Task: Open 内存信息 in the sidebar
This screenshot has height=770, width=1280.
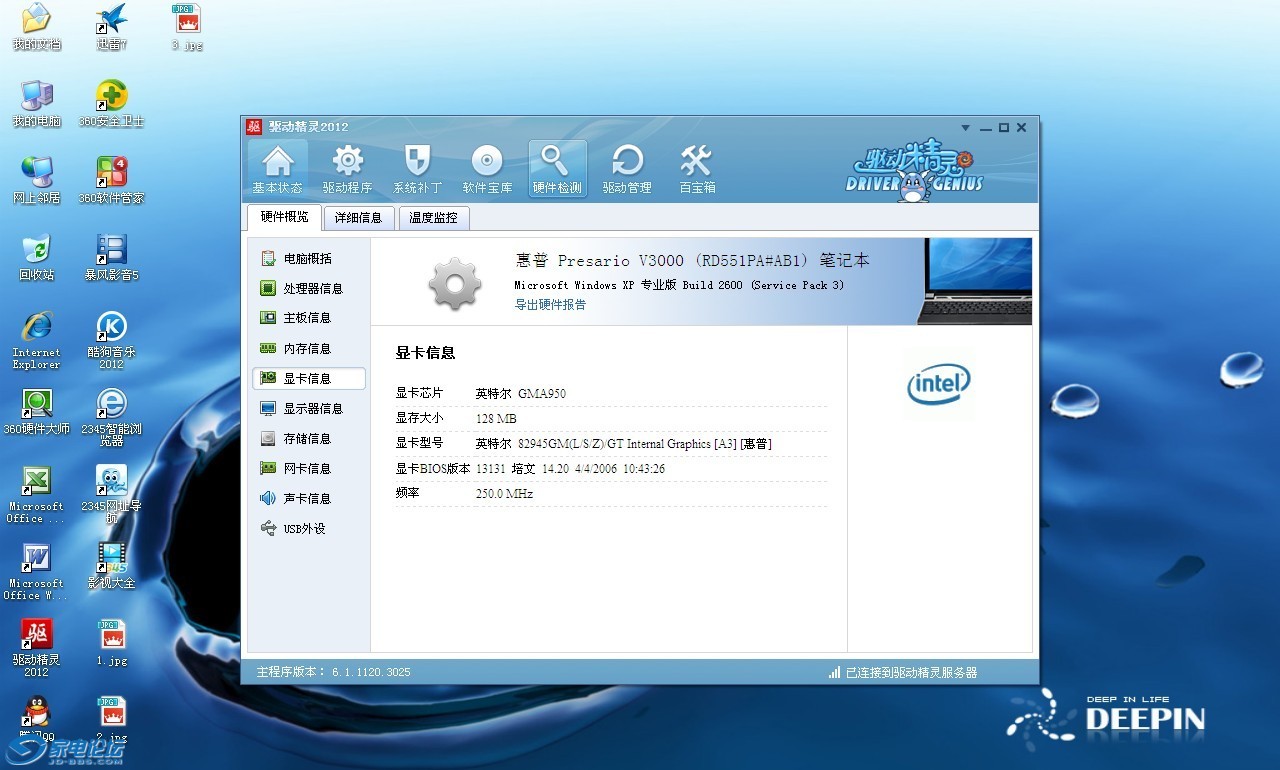Action: (x=306, y=349)
